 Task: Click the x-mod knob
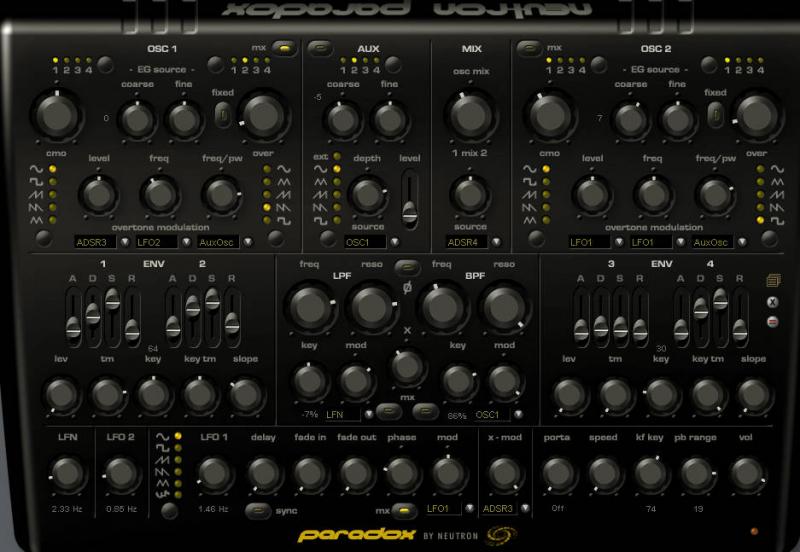(504, 473)
